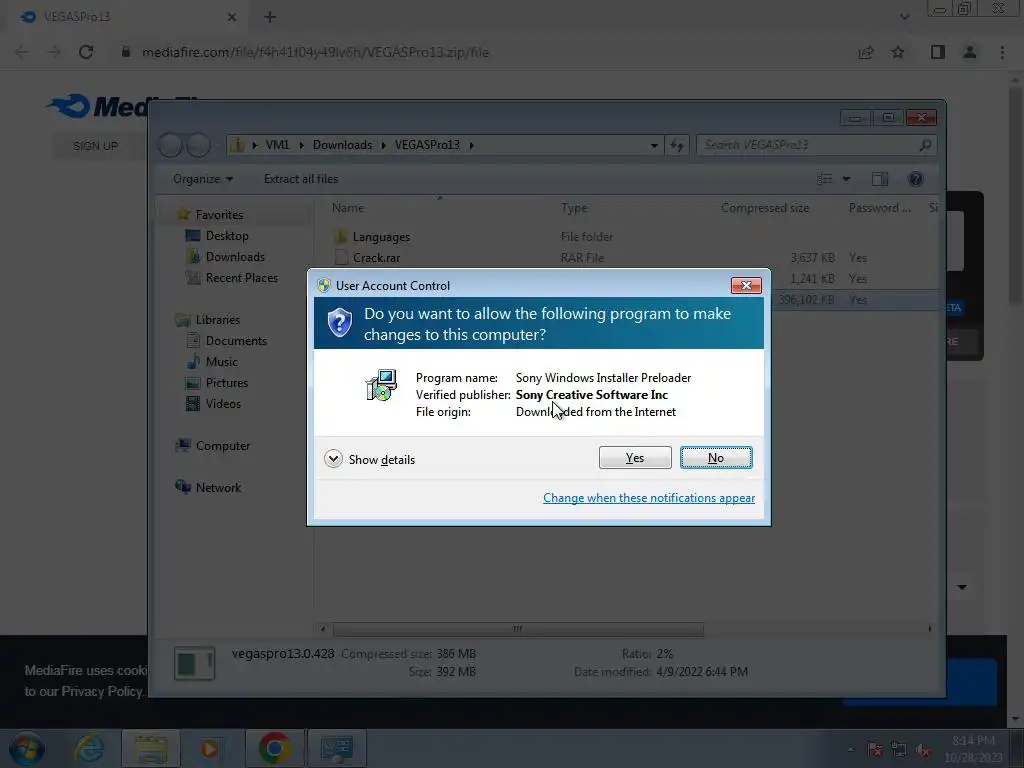Click the taskbar clock
This screenshot has height=768, width=1024.
point(972,748)
